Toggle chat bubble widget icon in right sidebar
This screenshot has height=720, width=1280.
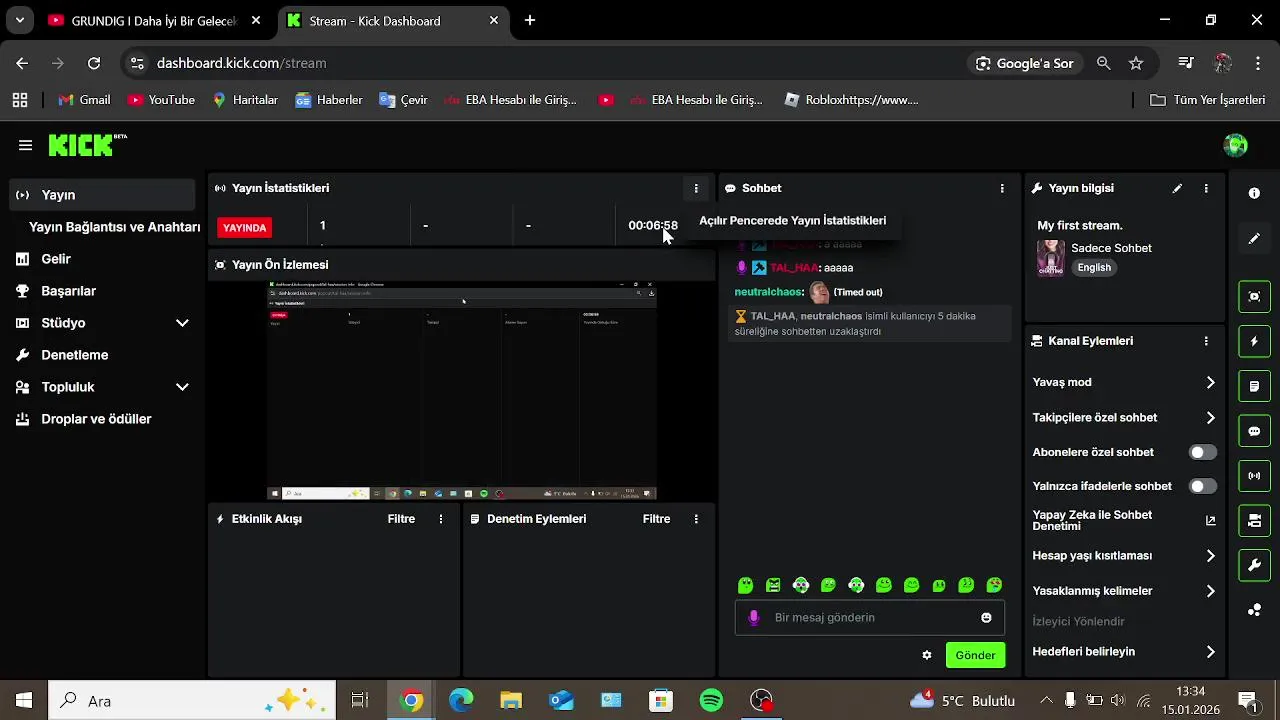[1254, 431]
